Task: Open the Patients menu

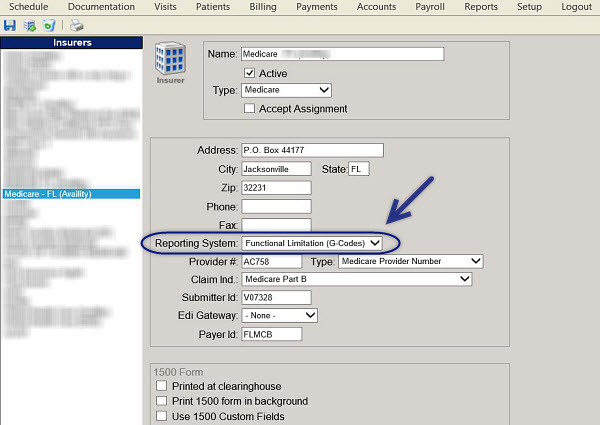Action: [213, 7]
